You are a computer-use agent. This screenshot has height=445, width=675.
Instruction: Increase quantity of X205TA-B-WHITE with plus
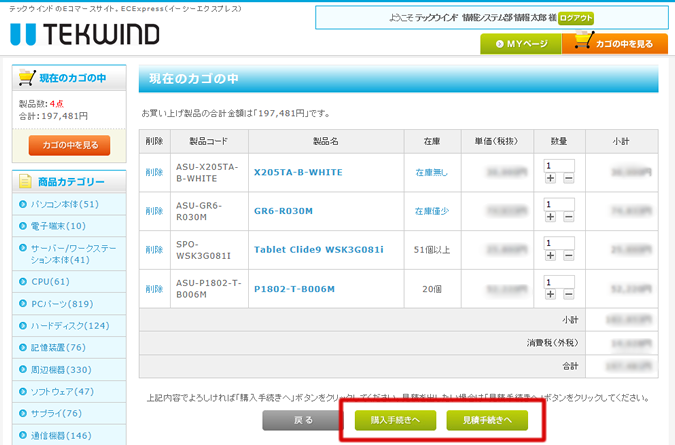tap(551, 178)
